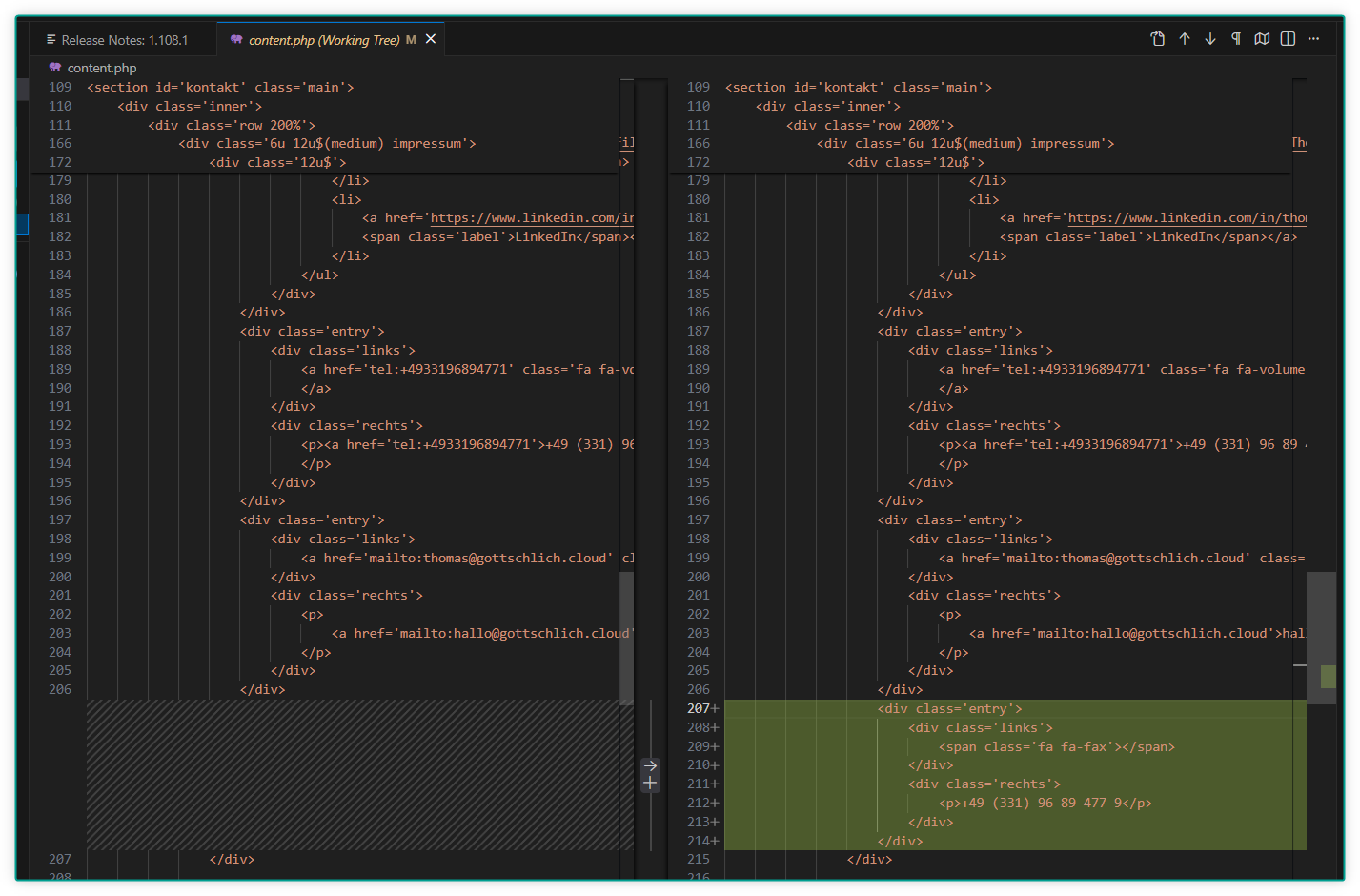
Task: Click the list icon on the Release Notes tab
Action: pos(51,39)
